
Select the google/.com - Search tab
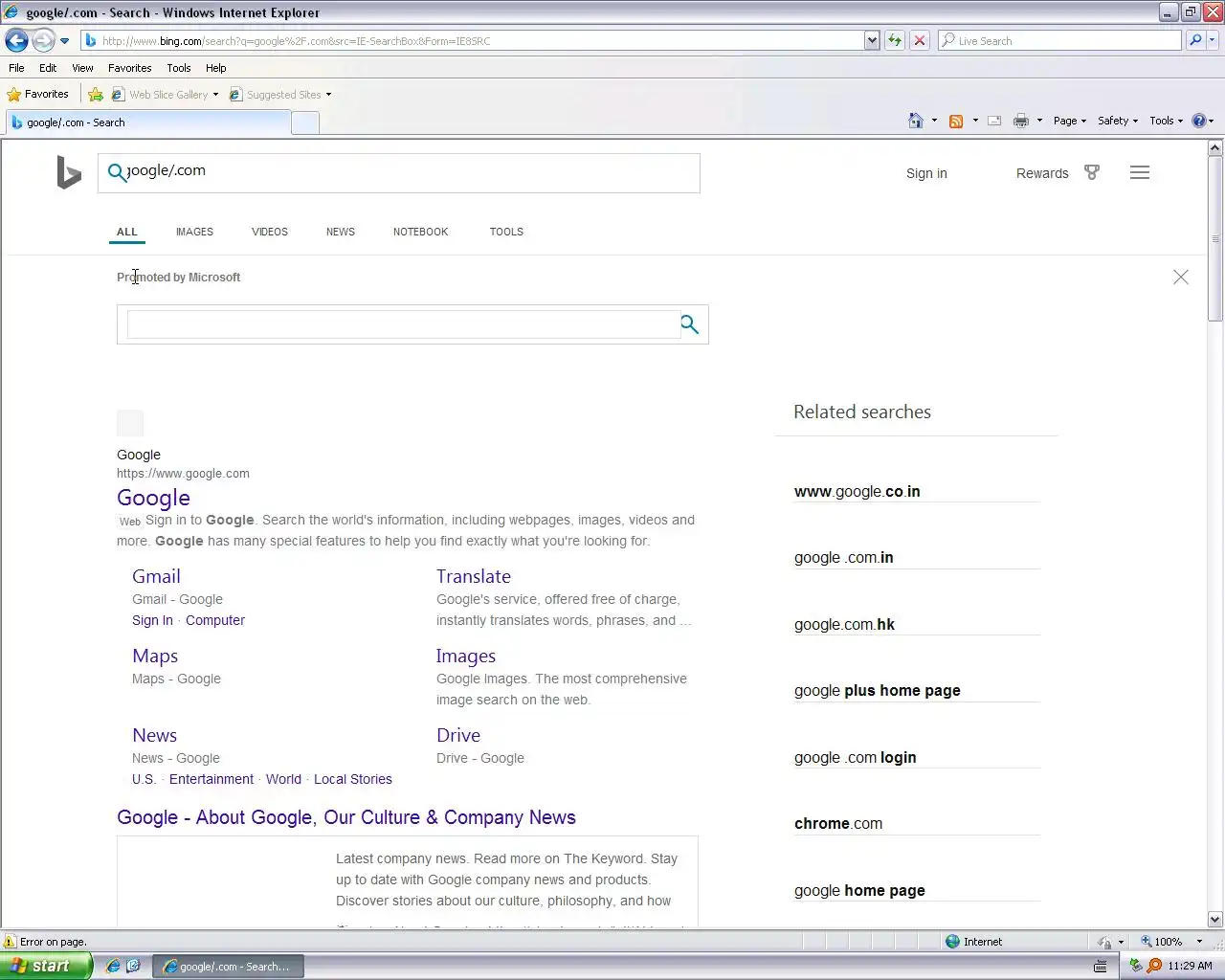click(148, 122)
